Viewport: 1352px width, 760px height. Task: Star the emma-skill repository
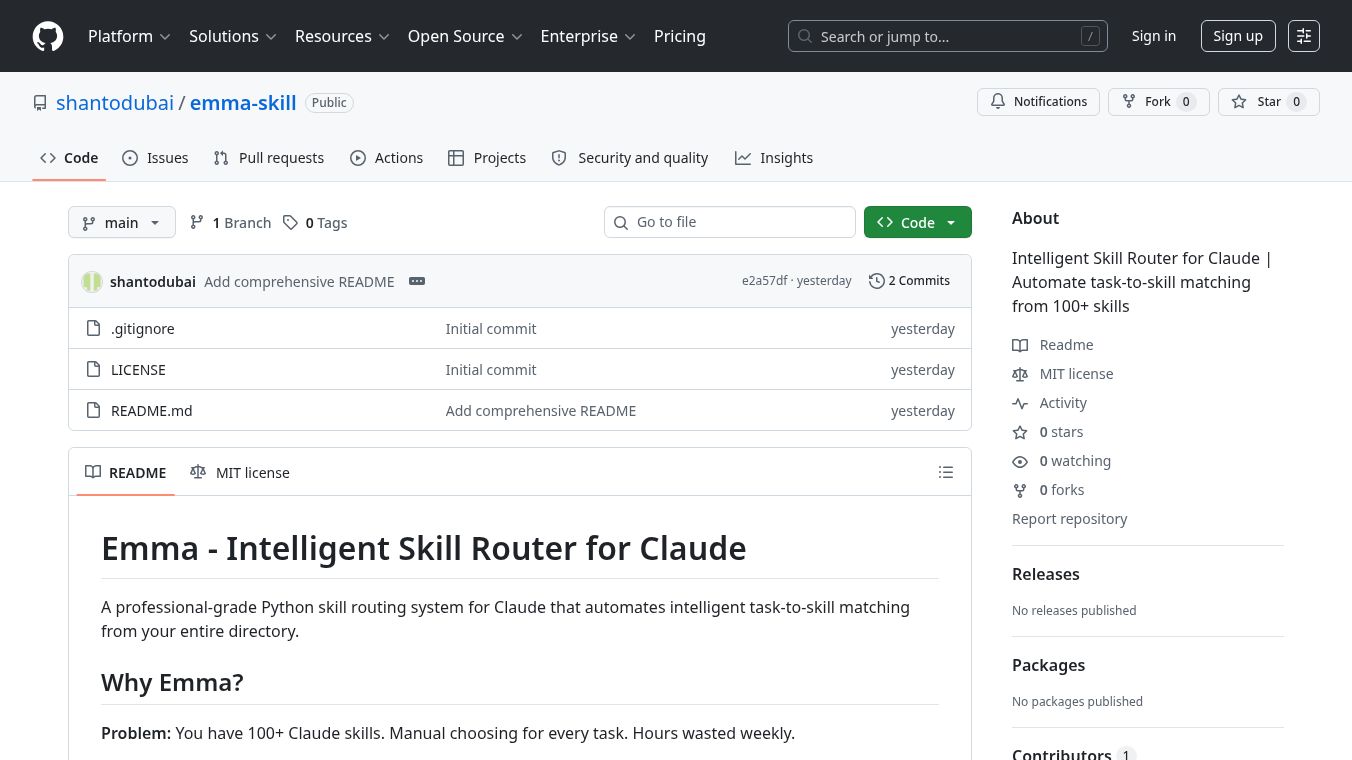(1269, 102)
